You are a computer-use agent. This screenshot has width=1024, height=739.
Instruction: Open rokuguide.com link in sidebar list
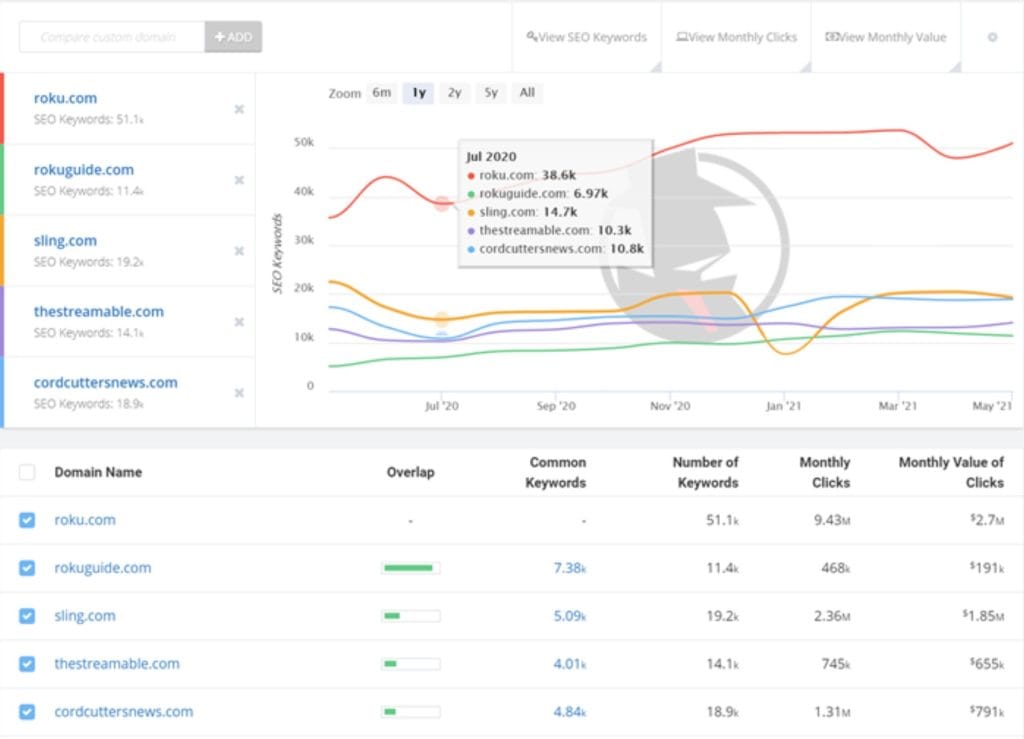pos(84,170)
